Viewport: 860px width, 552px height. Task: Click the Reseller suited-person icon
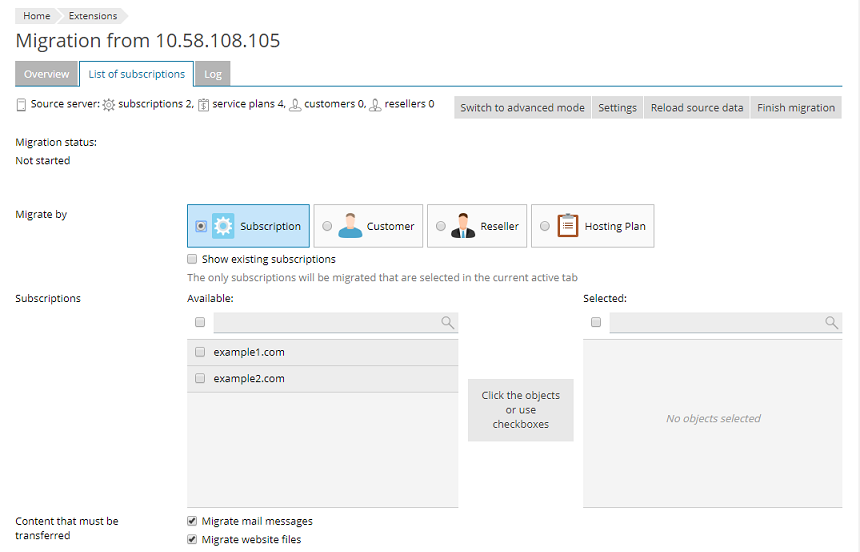463,226
